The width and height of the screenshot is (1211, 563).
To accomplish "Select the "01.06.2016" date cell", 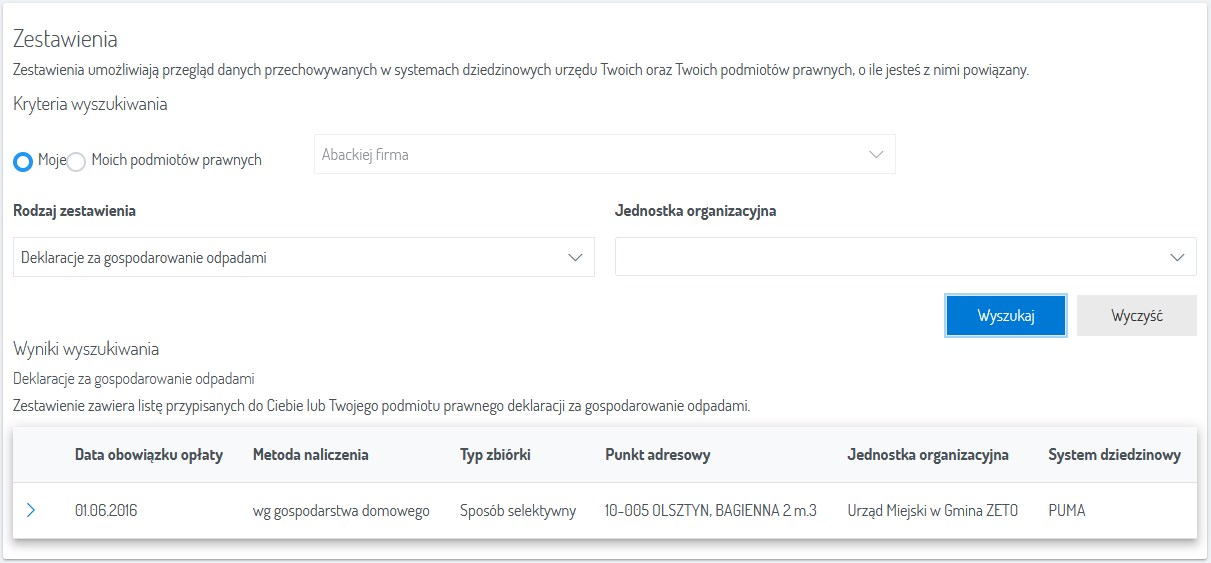I will [x=106, y=511].
